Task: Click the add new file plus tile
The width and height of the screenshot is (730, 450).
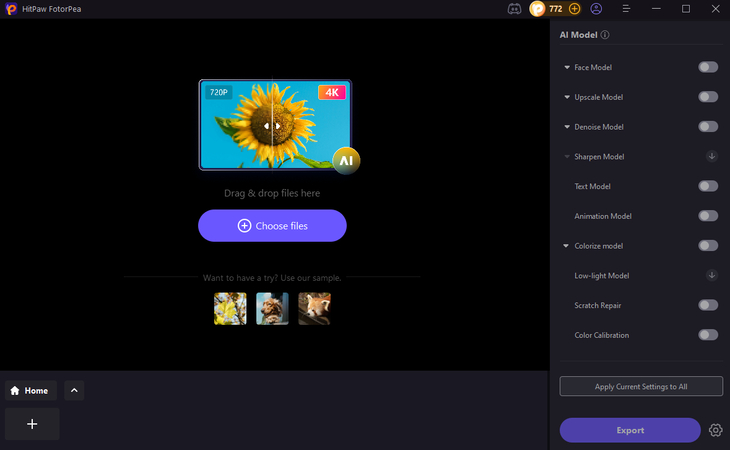Action: [x=32, y=424]
